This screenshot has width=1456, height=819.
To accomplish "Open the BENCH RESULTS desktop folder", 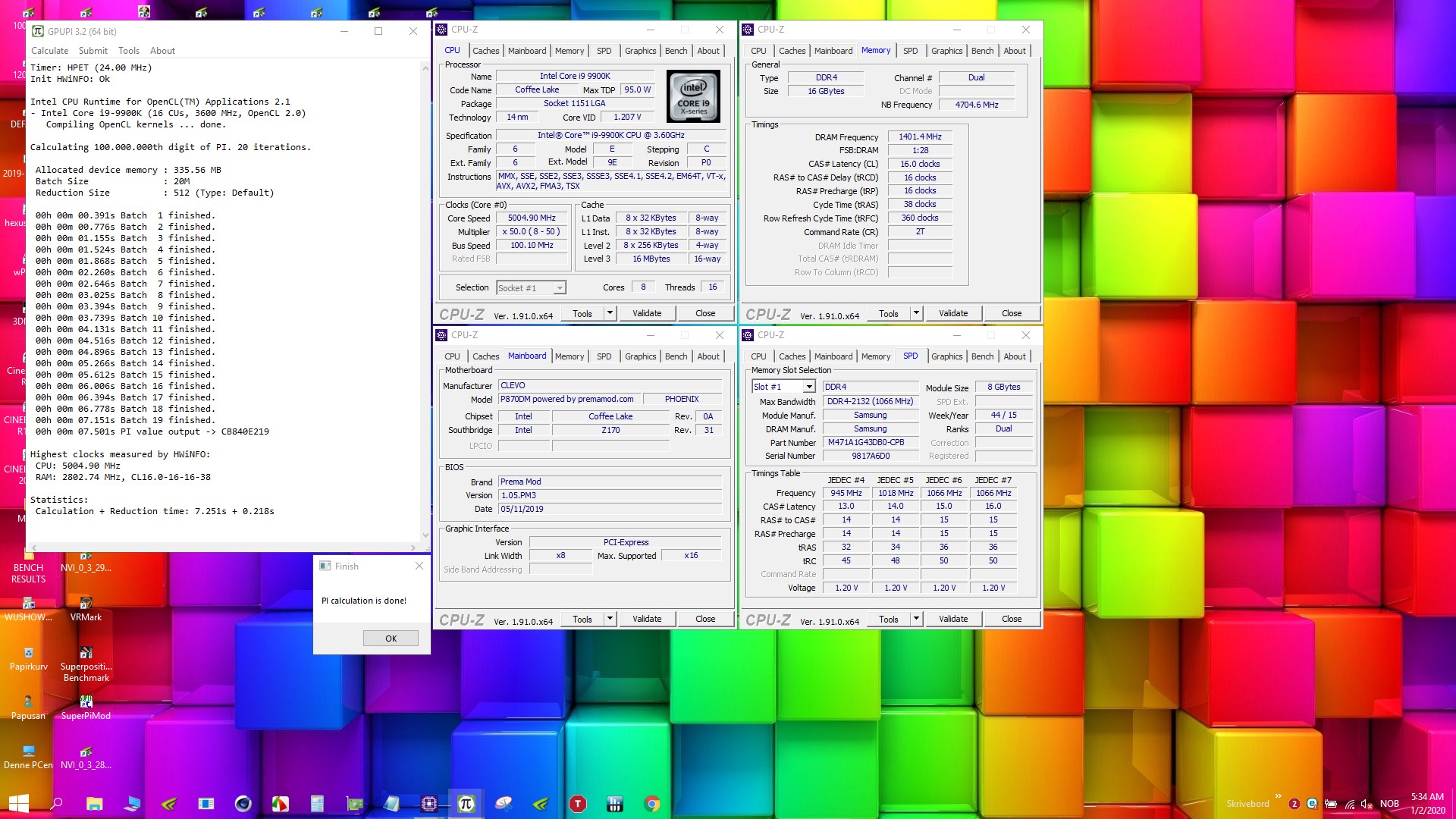I will [x=28, y=566].
